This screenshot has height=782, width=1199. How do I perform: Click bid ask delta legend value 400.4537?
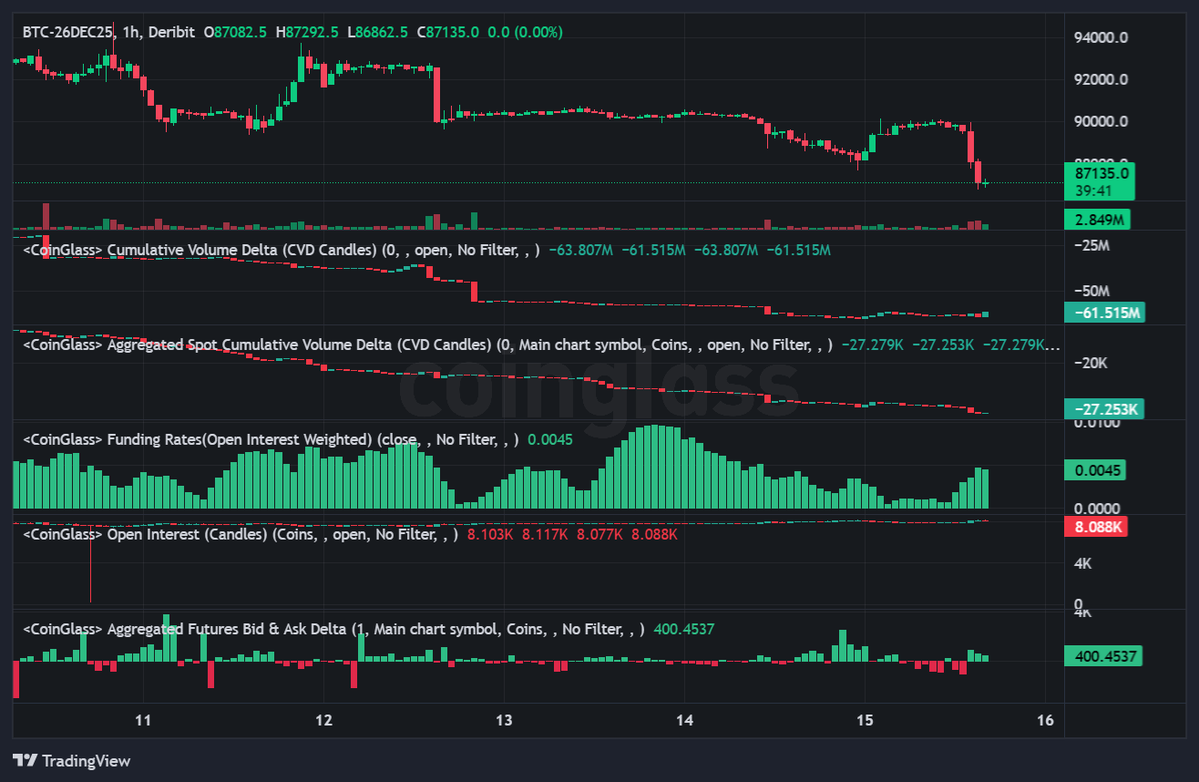(684, 629)
